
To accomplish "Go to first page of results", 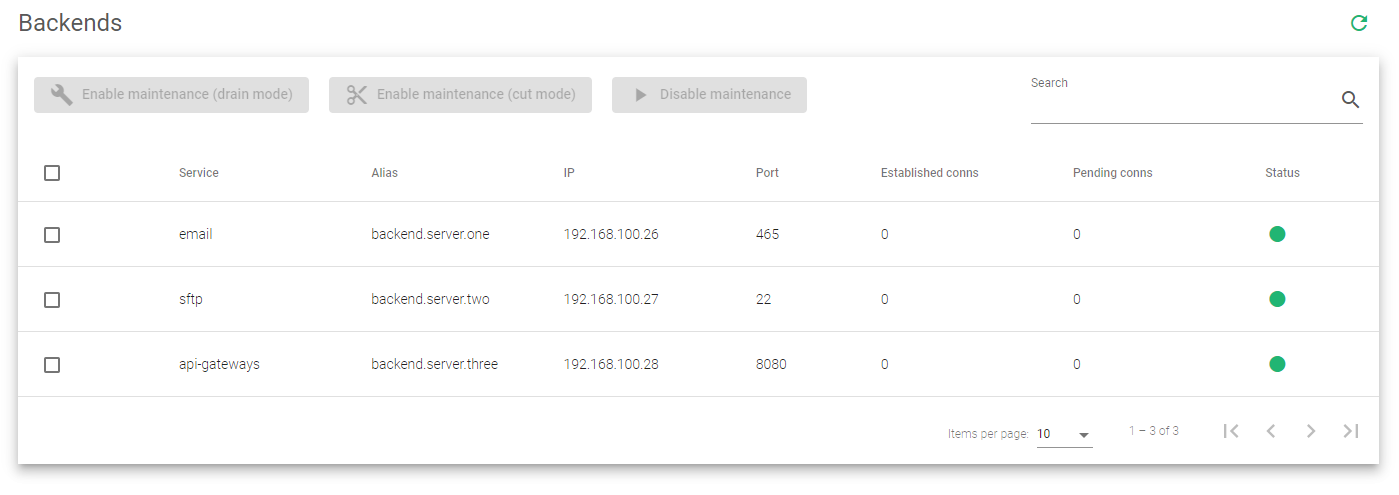I will tap(1231, 431).
